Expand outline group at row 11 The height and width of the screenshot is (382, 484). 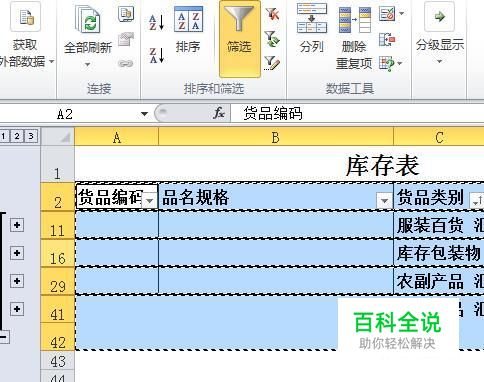pos(17,225)
